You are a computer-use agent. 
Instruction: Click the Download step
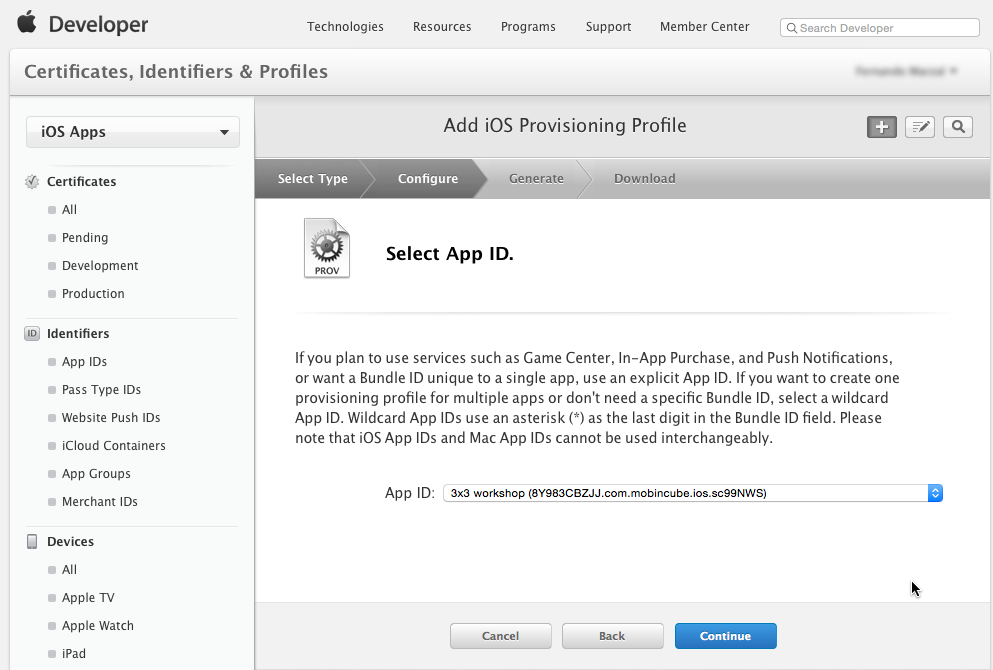pyautogui.click(x=645, y=179)
